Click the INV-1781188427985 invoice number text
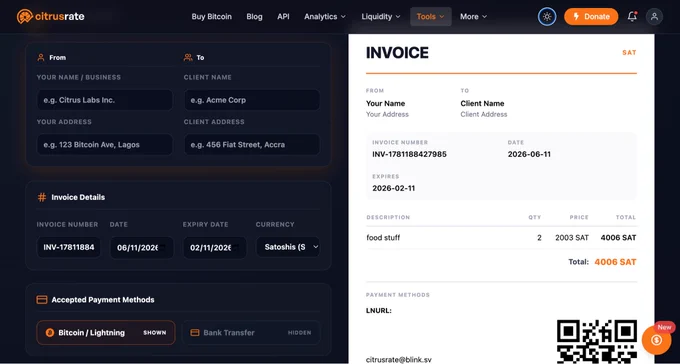This screenshot has width=680, height=364. point(409,154)
